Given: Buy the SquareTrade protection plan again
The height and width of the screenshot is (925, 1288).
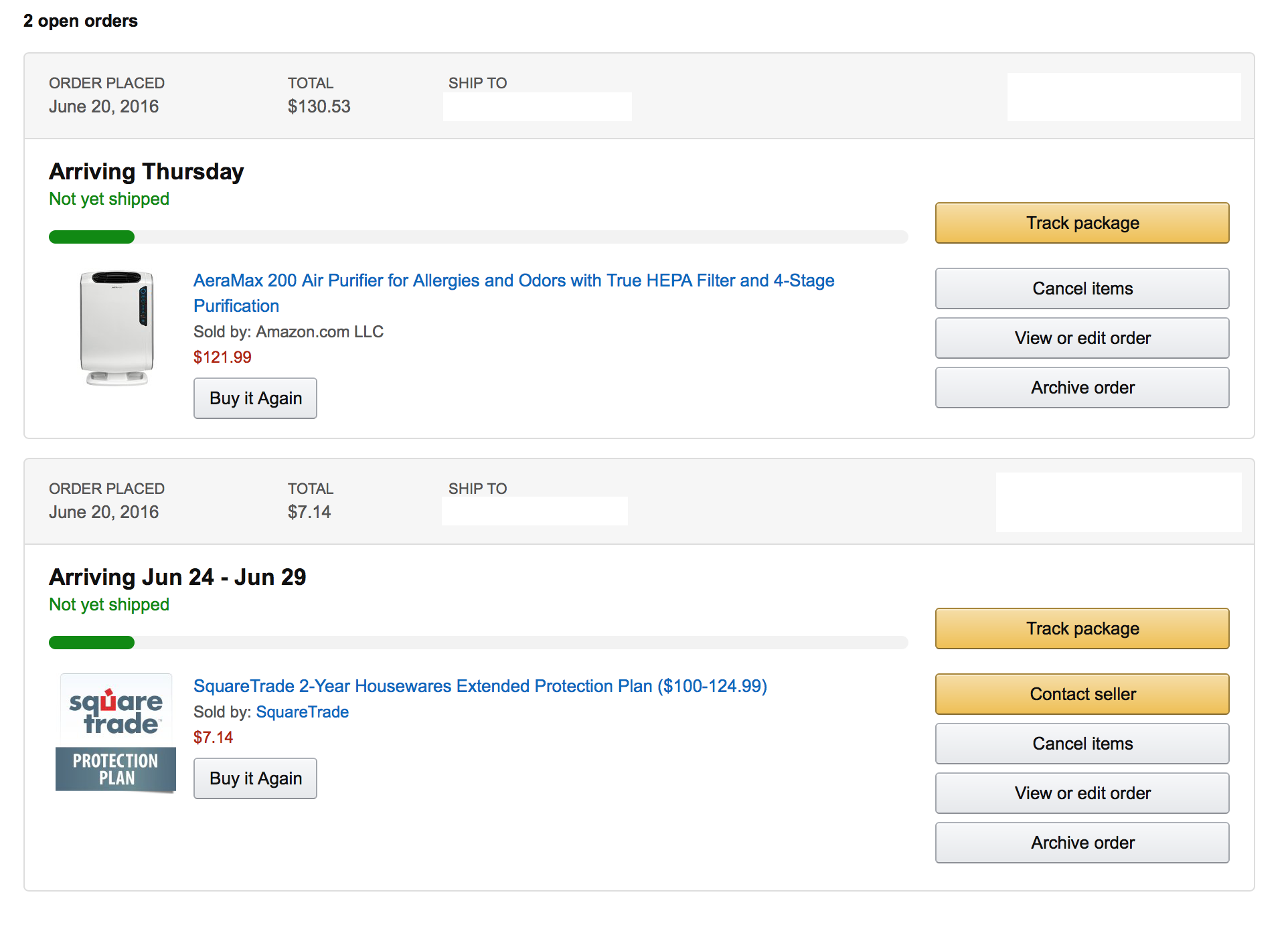Looking at the screenshot, I should click(255, 778).
